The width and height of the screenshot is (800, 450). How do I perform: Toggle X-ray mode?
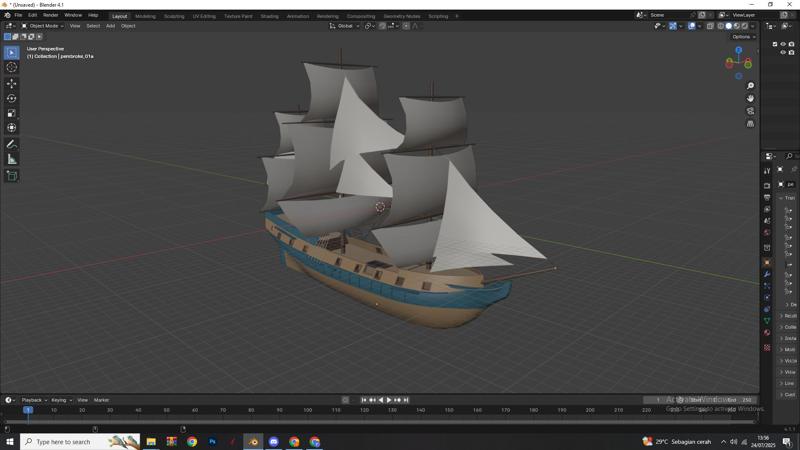(710, 26)
